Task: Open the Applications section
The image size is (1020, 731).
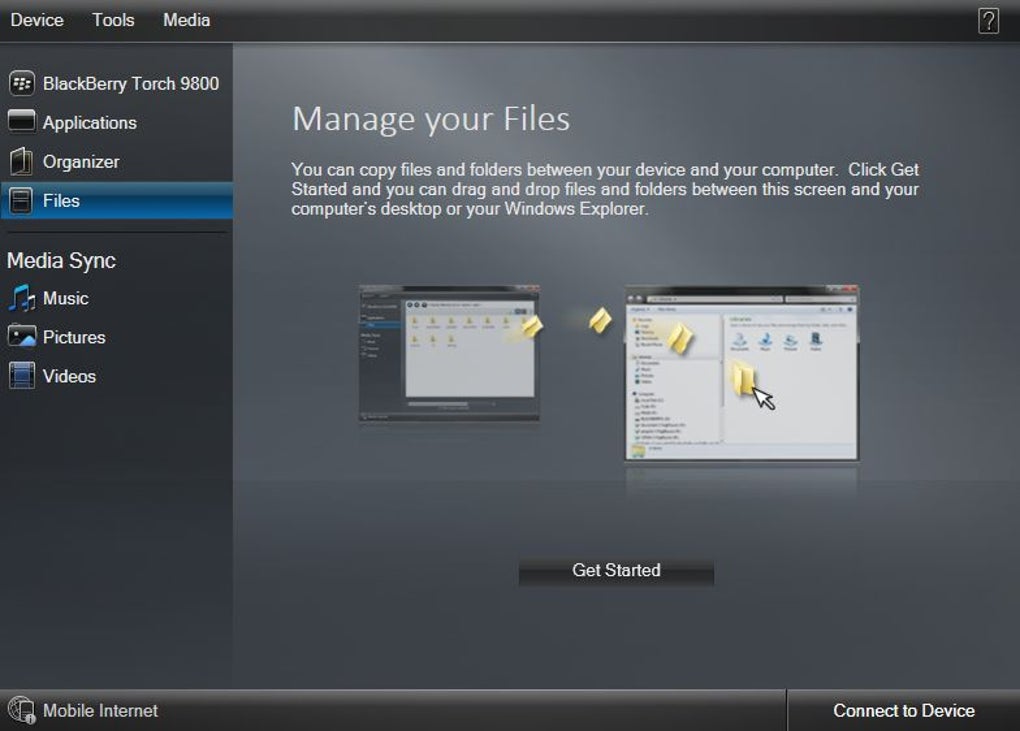Action: (90, 123)
